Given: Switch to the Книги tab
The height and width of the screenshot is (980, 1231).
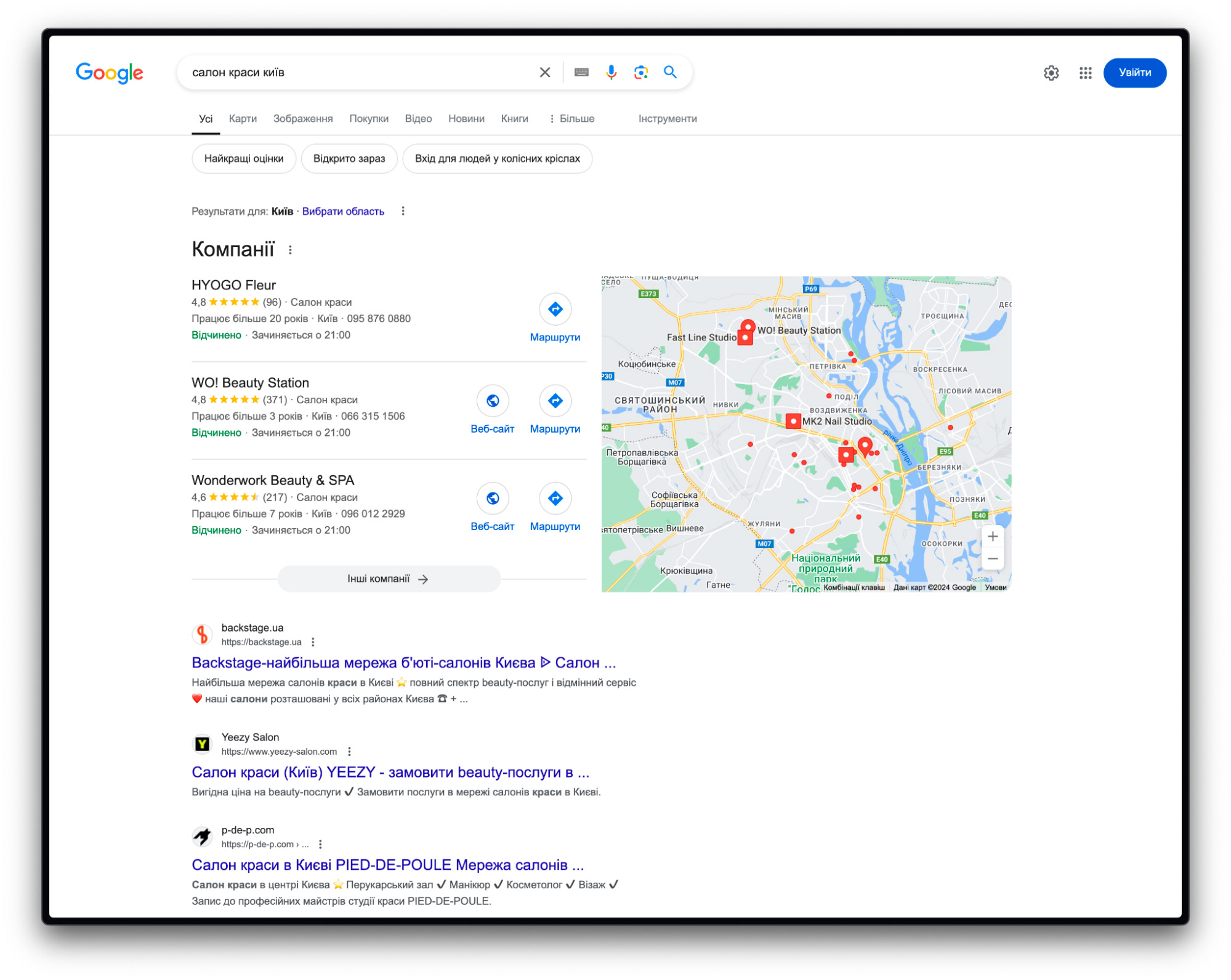Looking at the screenshot, I should click(x=514, y=119).
